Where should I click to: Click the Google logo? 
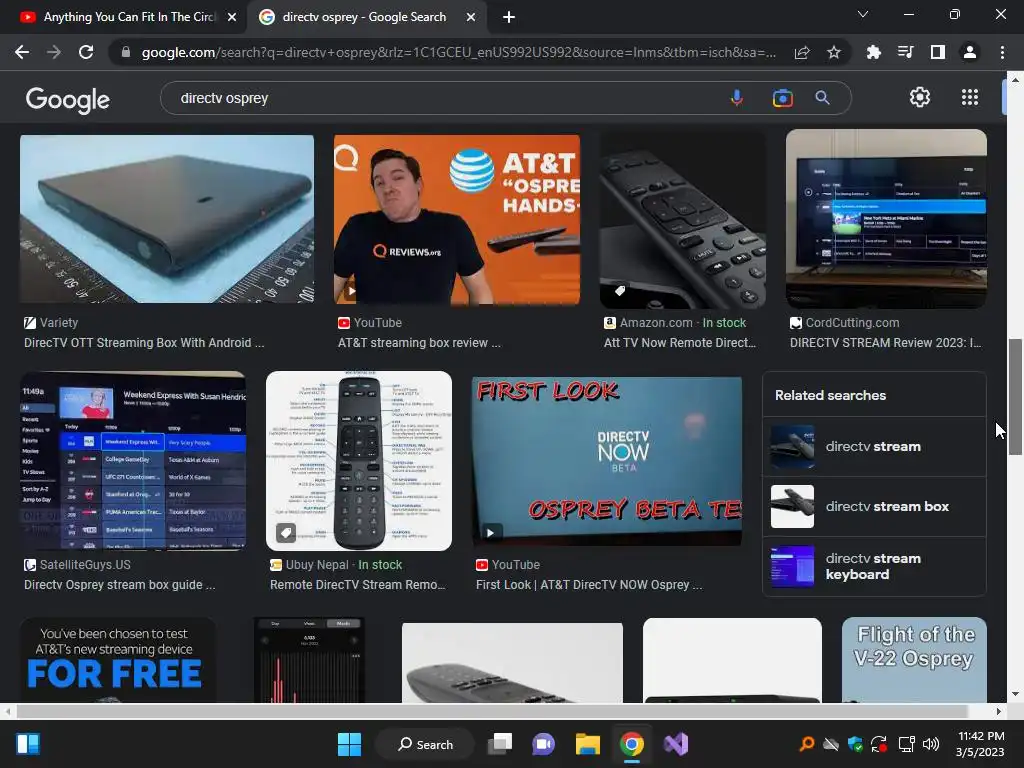coord(68,99)
